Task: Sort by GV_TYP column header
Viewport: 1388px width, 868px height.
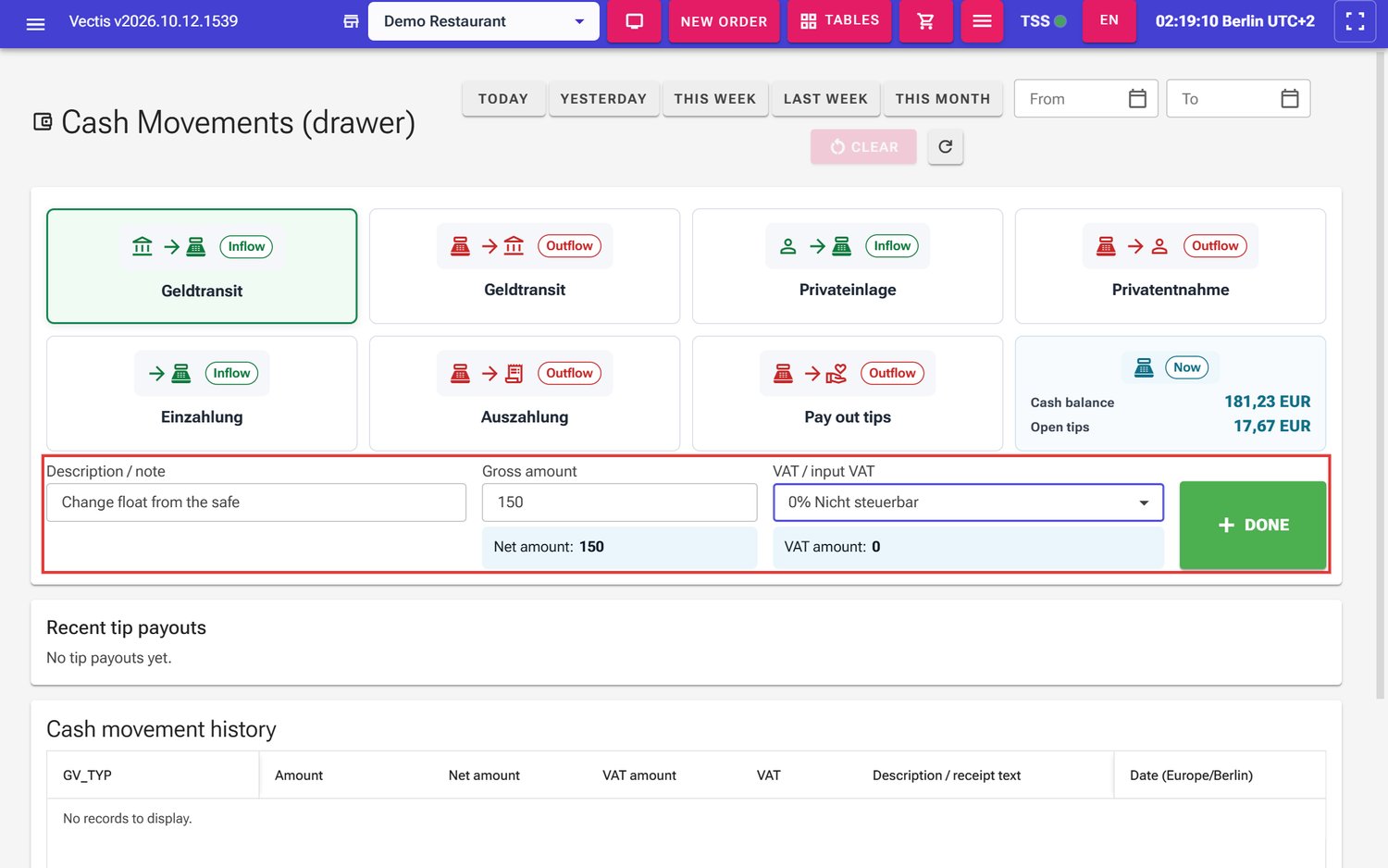Action: tap(87, 775)
